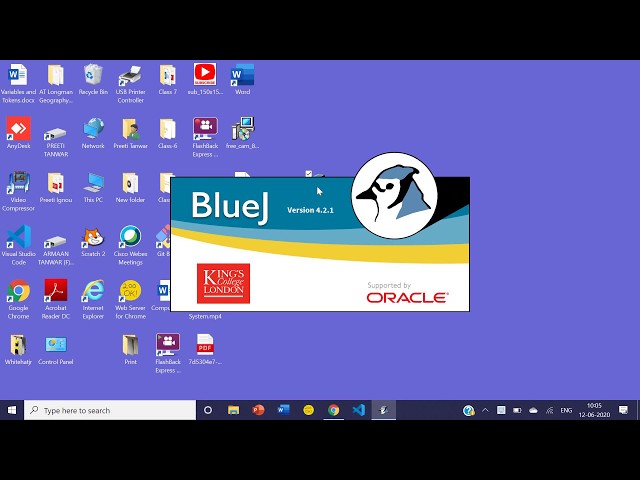
Task: Open This PC
Action: (x=93, y=187)
